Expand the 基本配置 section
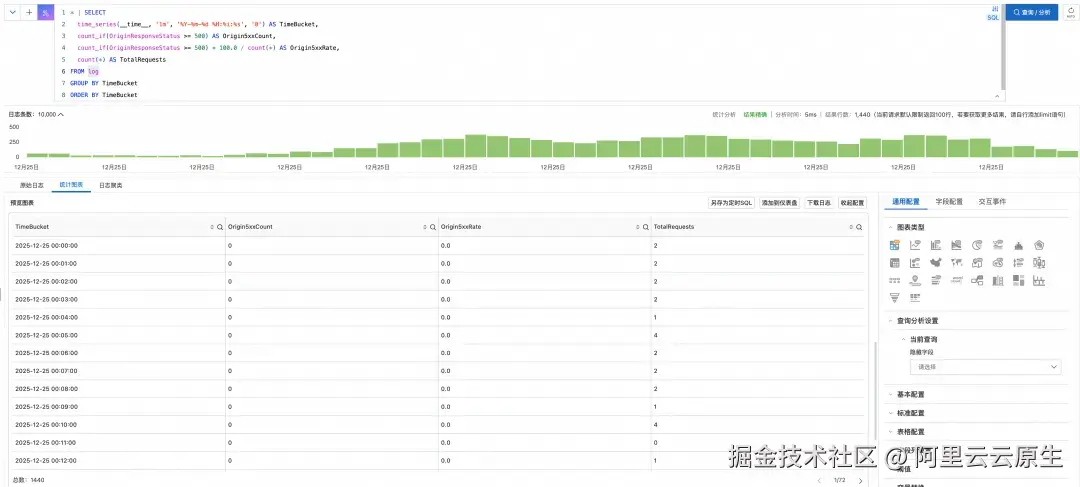This screenshot has height=487, width=1080. click(x=891, y=395)
